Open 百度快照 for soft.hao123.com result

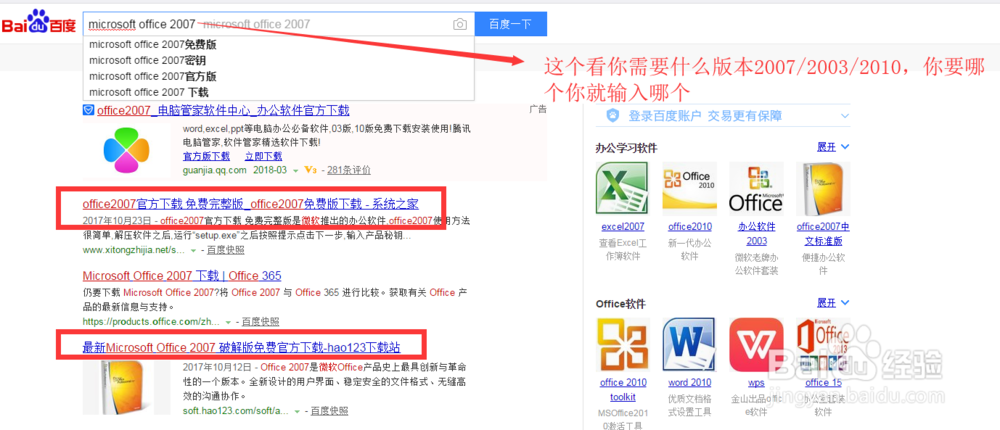point(330,411)
